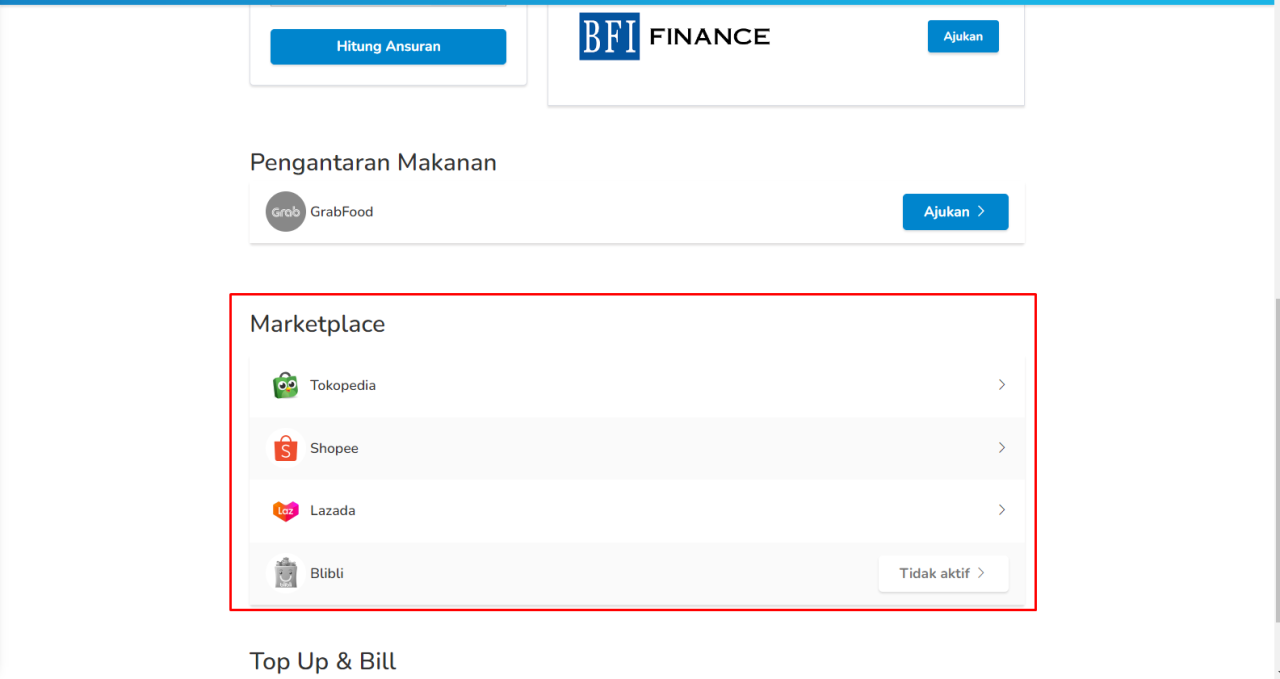
Task: Open the Blibli Tidak aktif button
Action: coord(943,573)
